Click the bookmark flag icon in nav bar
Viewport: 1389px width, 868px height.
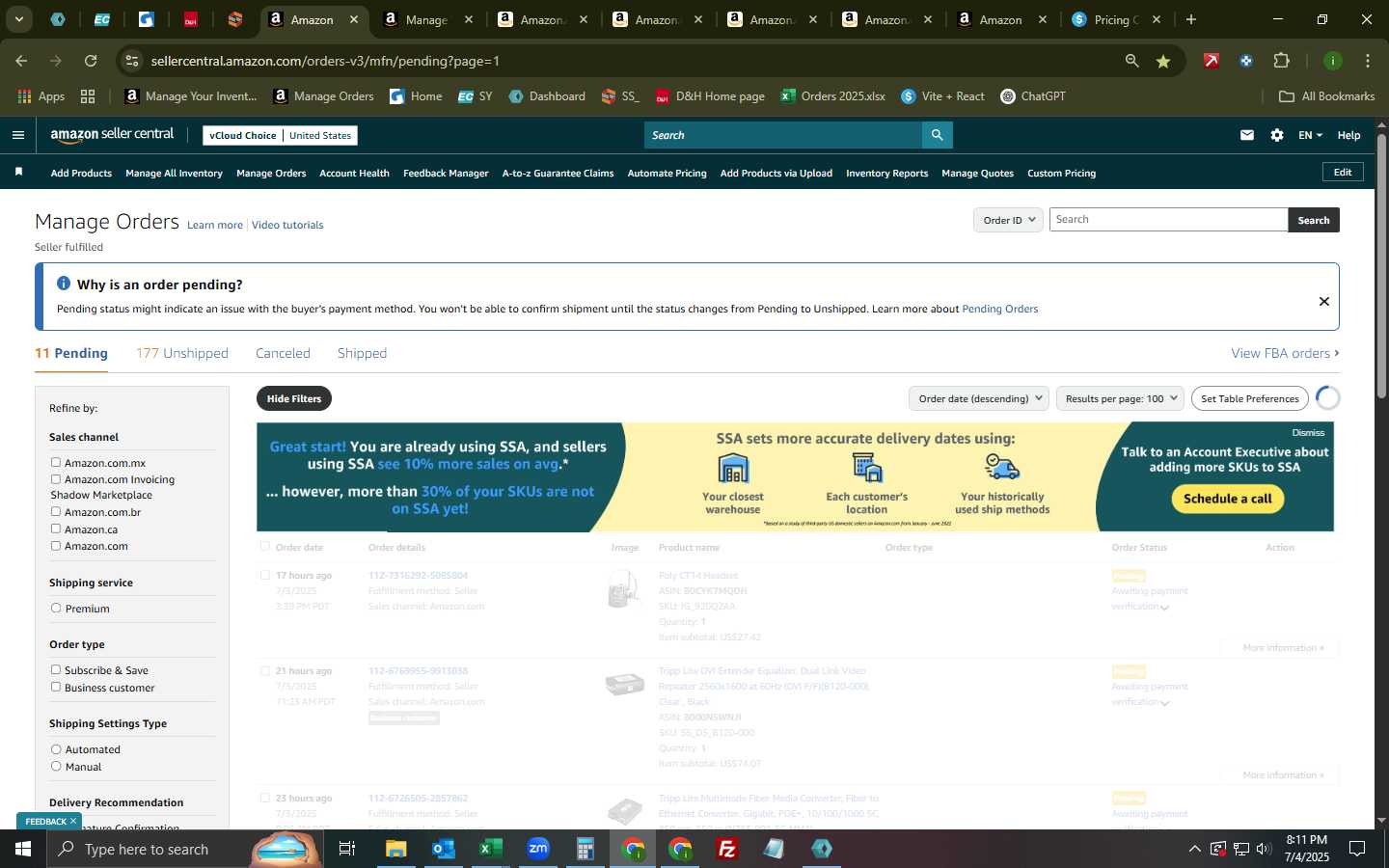[18, 173]
